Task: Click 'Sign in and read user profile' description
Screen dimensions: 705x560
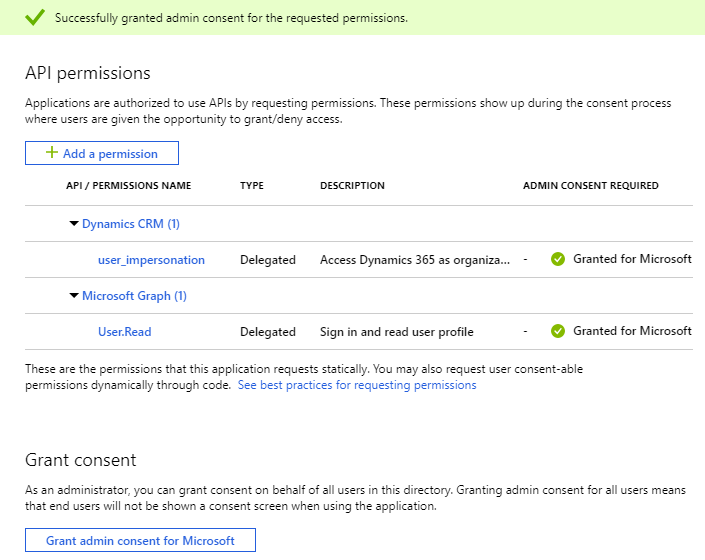Action: pos(397,332)
